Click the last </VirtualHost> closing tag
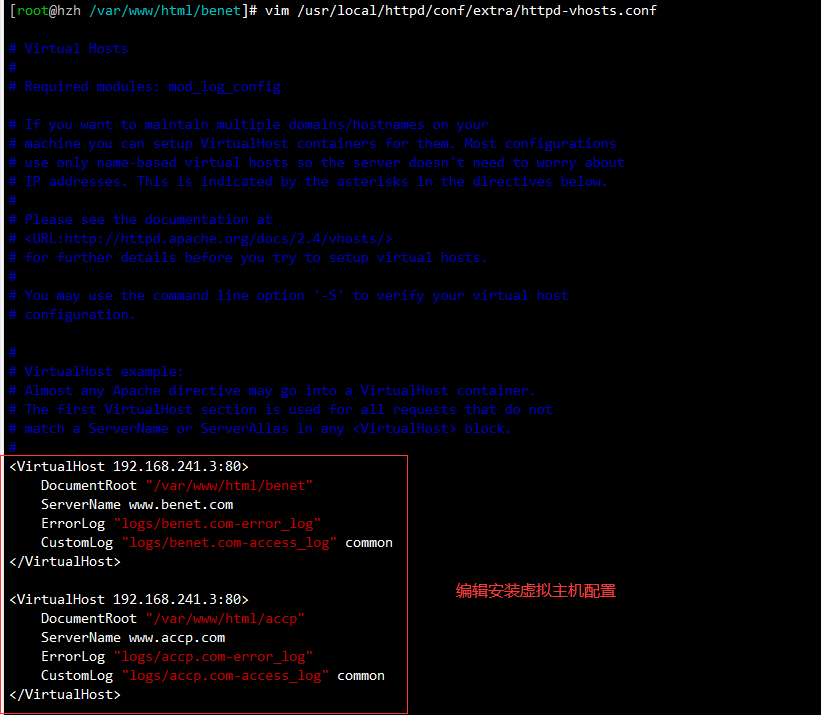Viewport: 821px width, 715px height. coord(65,695)
